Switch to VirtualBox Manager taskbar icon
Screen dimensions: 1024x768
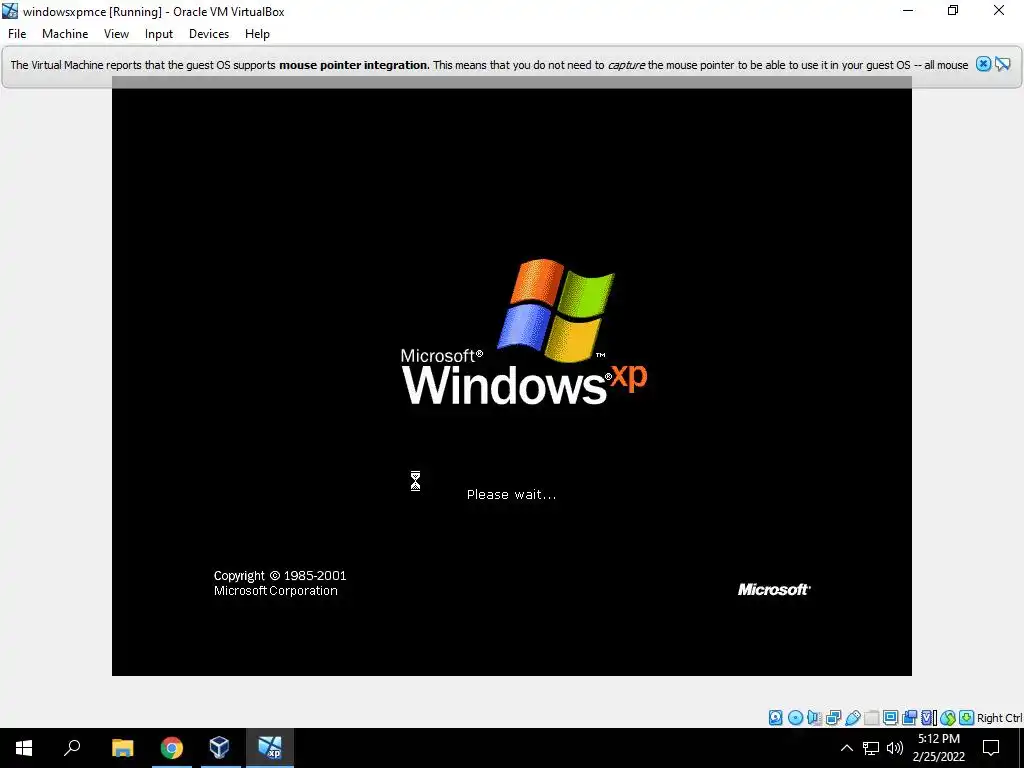[219, 748]
